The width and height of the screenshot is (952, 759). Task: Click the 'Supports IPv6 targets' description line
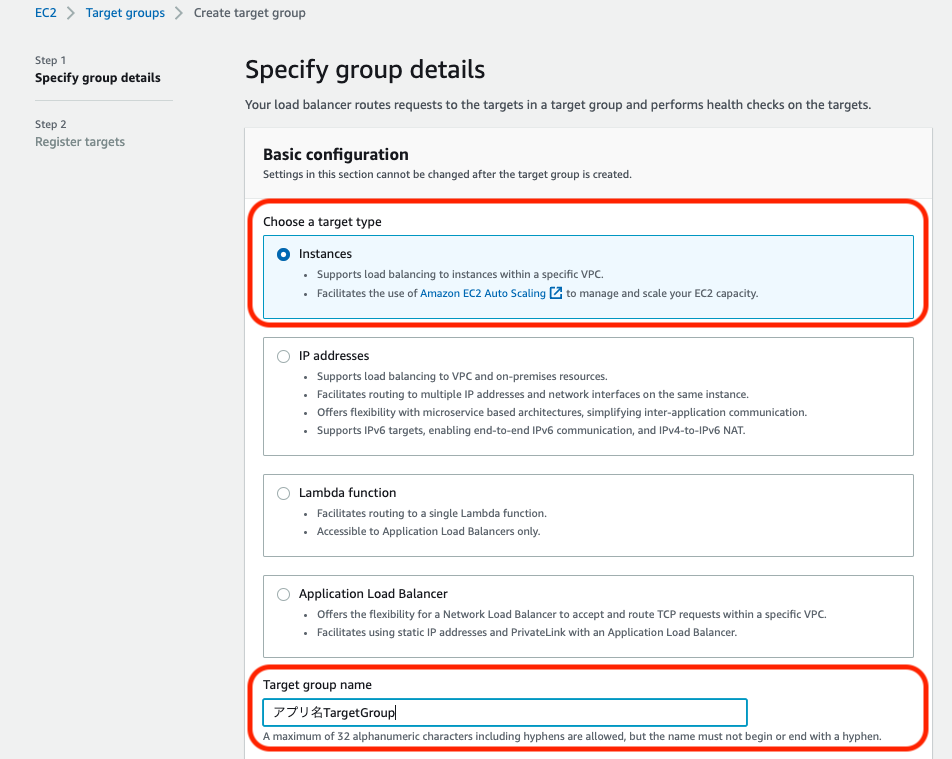pyautogui.click(x=530, y=431)
